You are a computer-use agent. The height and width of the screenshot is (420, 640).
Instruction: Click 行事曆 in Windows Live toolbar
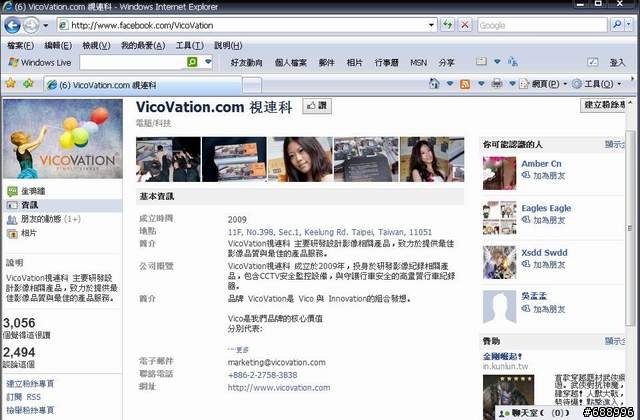point(386,62)
